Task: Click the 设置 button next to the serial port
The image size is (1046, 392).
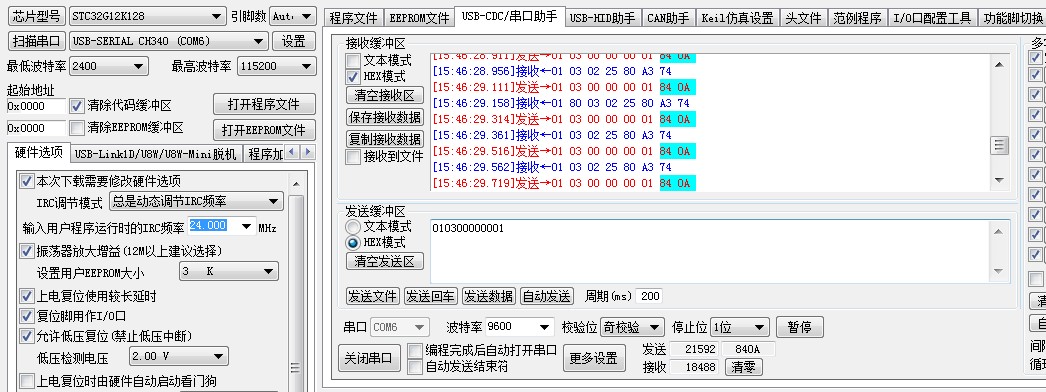Action: pos(294,41)
